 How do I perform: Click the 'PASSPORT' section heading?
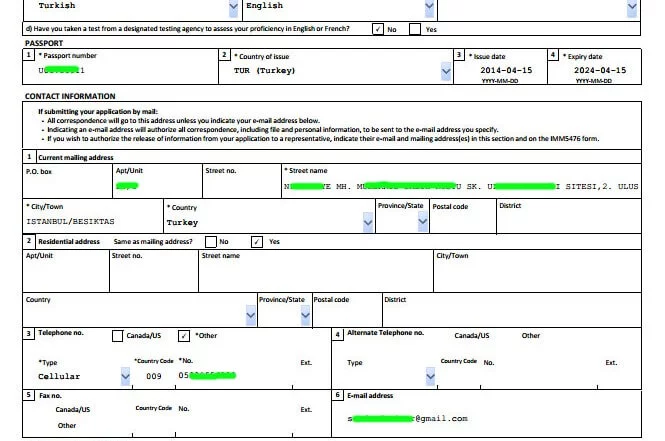[x=44, y=43]
